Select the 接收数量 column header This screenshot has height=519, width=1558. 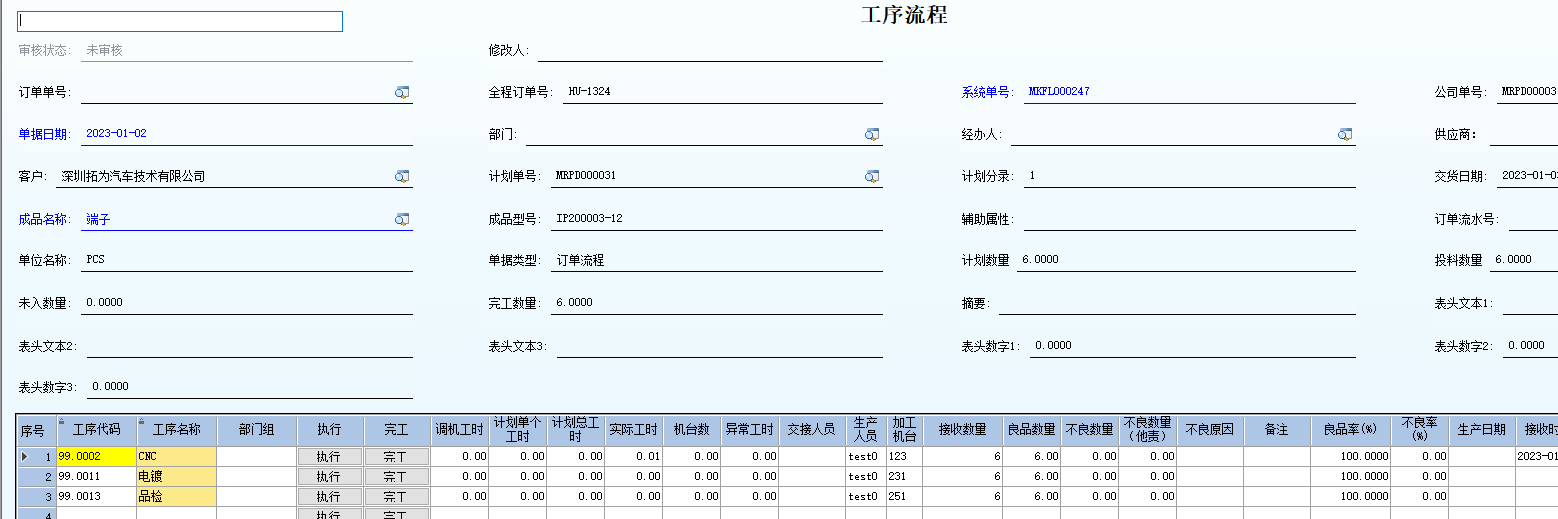click(962, 430)
